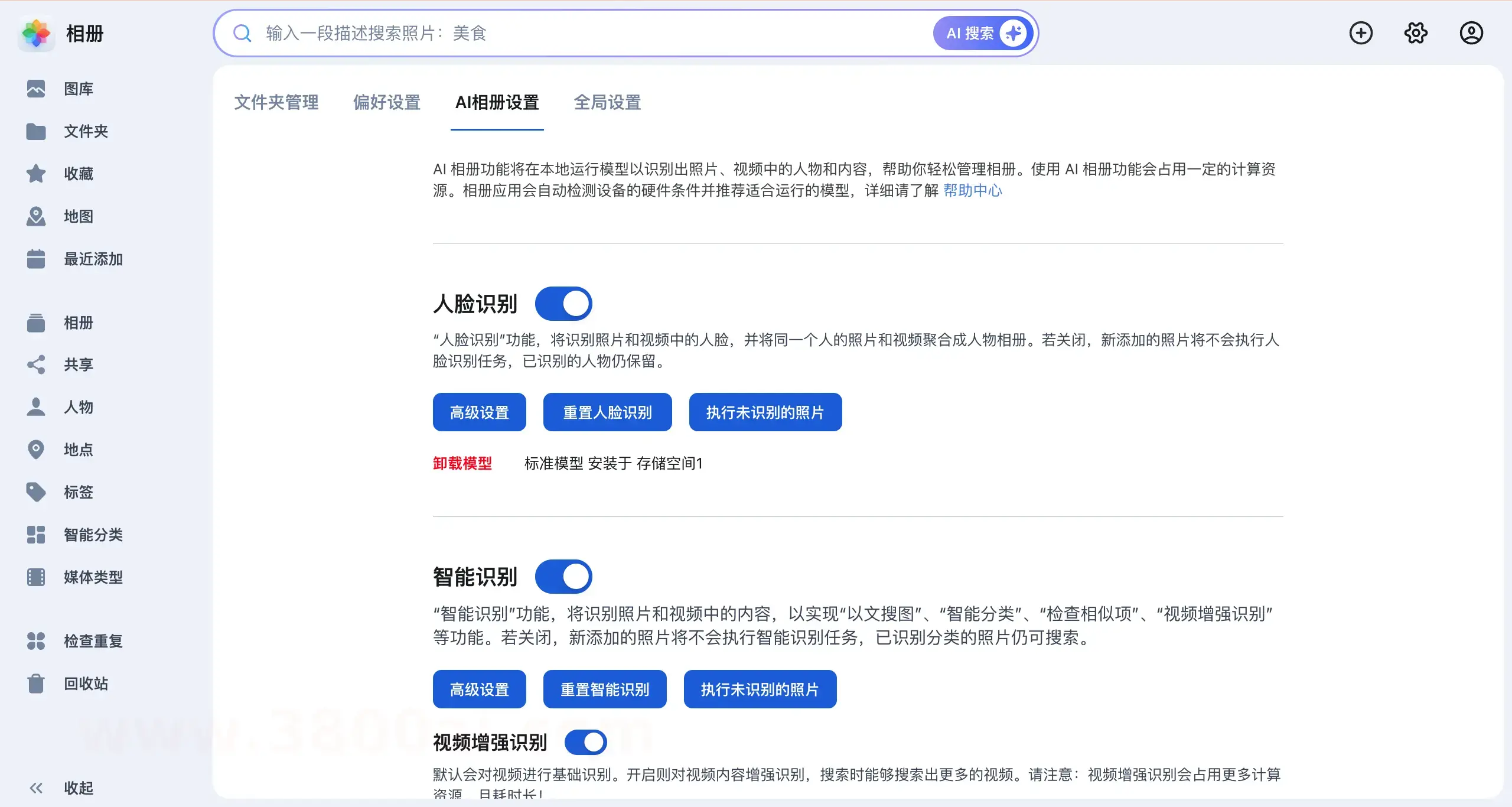This screenshot has height=807, width=1512.
Task: Open settings gear icon at top right
Action: pyautogui.click(x=1416, y=33)
